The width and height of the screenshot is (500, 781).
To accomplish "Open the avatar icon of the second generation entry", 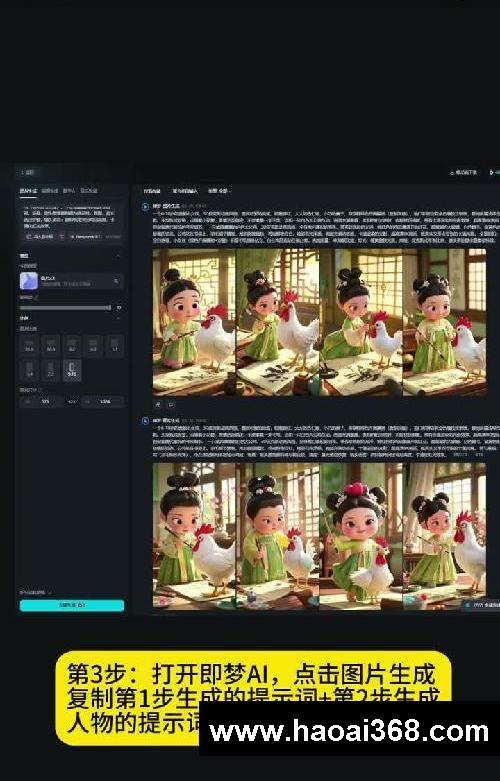I will [145, 421].
